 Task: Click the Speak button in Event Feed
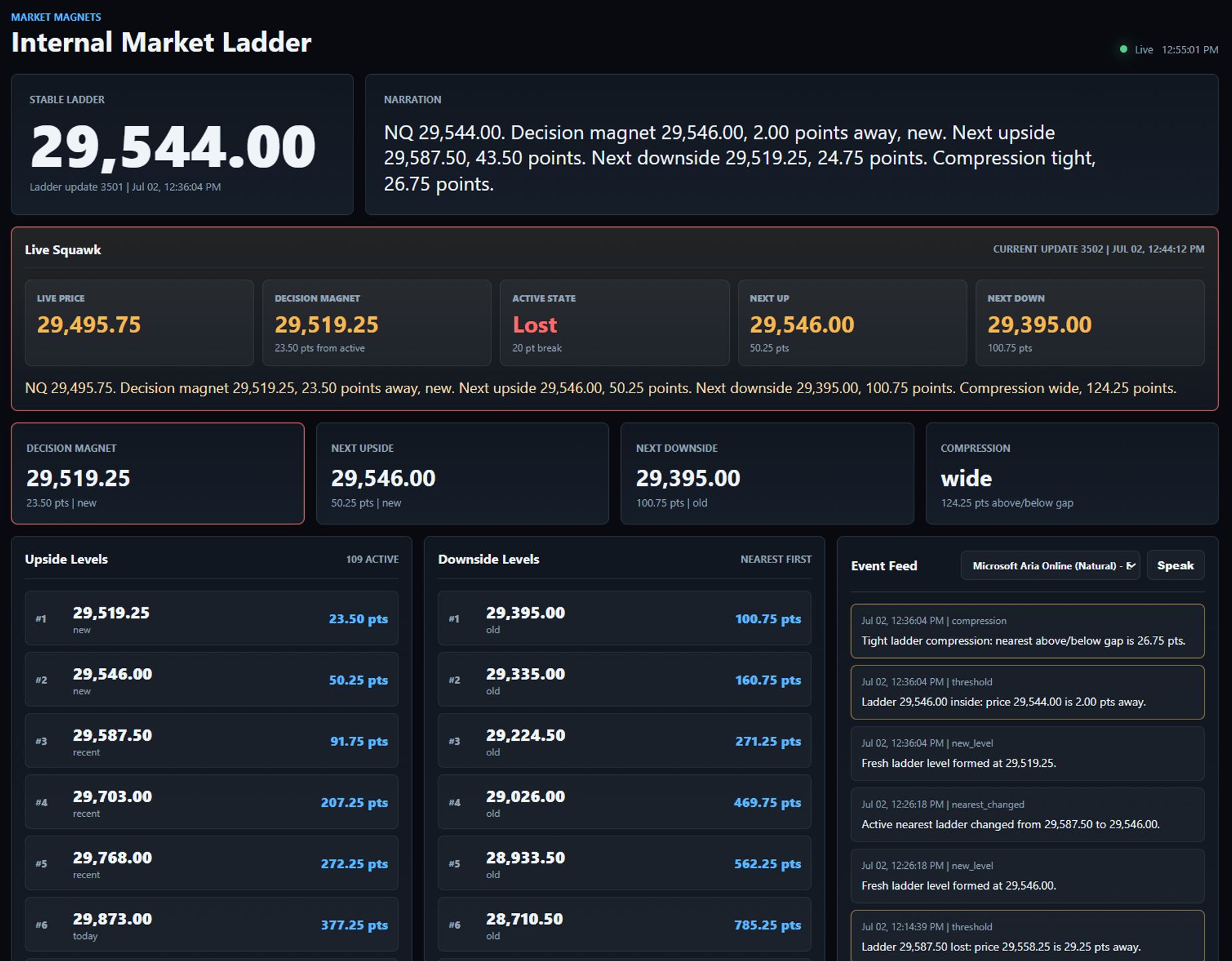tap(1175, 565)
